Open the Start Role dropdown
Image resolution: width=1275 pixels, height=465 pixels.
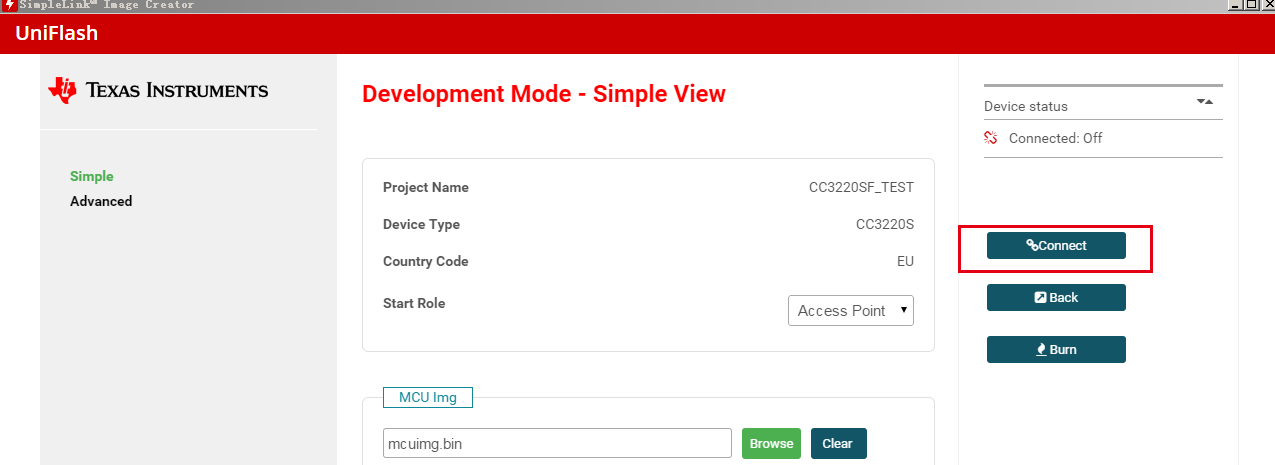[851, 310]
